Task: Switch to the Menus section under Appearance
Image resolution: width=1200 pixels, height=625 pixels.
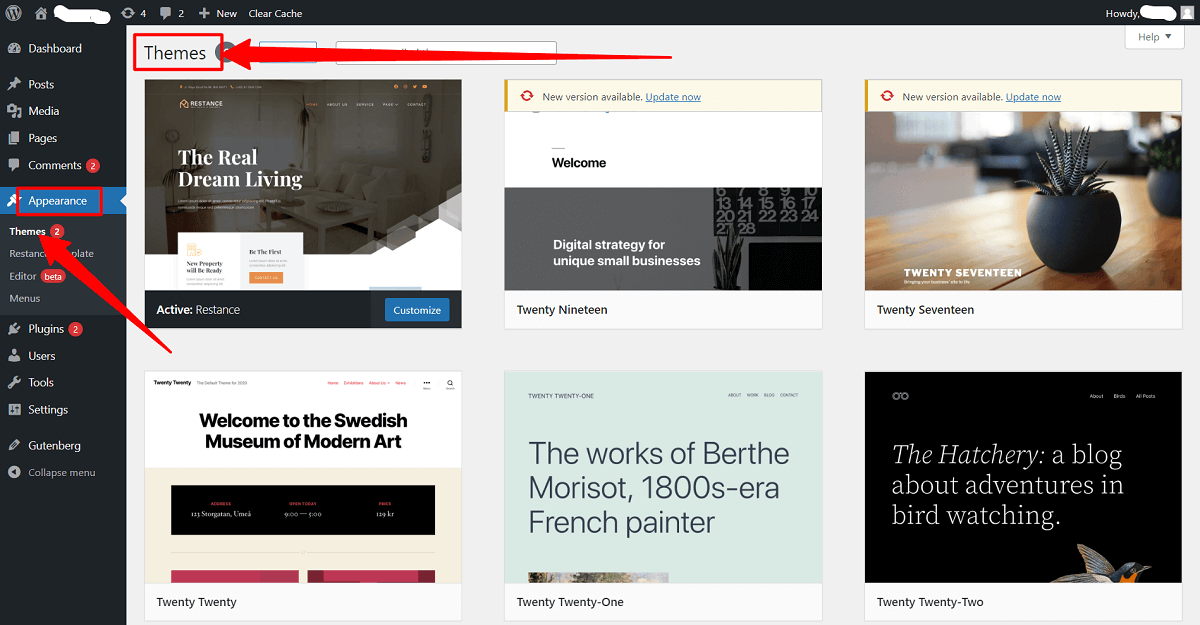Action: pyautogui.click(x=24, y=298)
